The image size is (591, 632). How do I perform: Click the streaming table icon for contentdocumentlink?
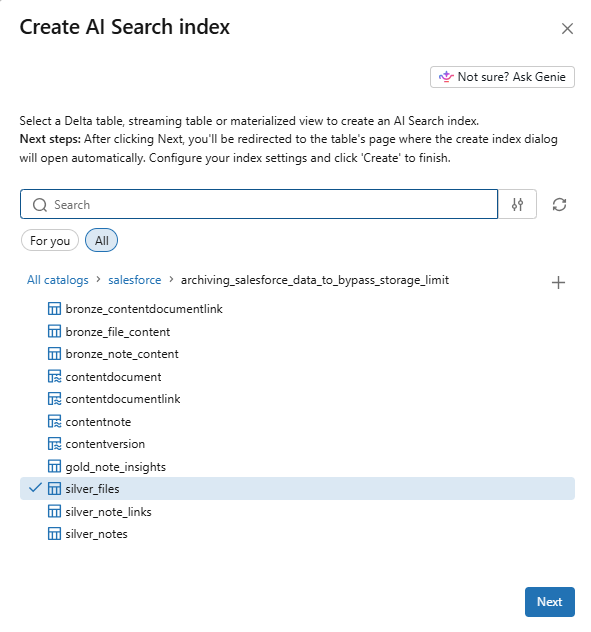[x=54, y=399]
